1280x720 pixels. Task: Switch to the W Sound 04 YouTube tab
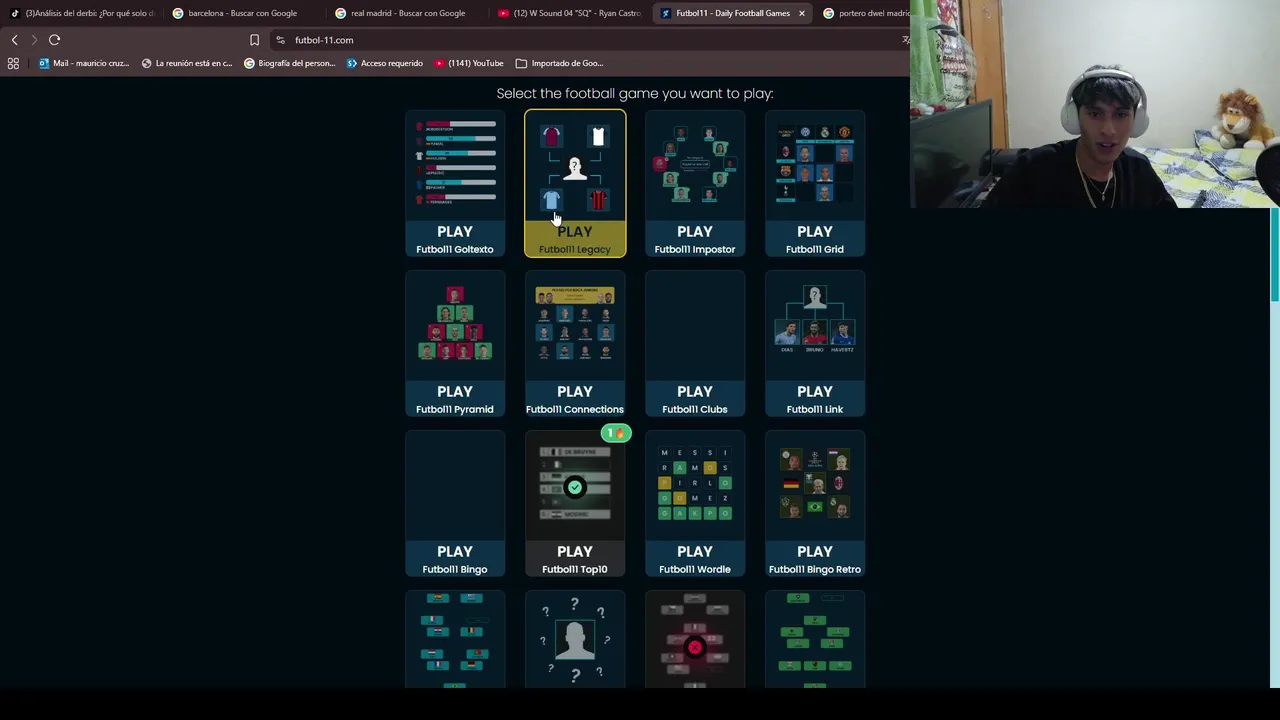coord(570,13)
